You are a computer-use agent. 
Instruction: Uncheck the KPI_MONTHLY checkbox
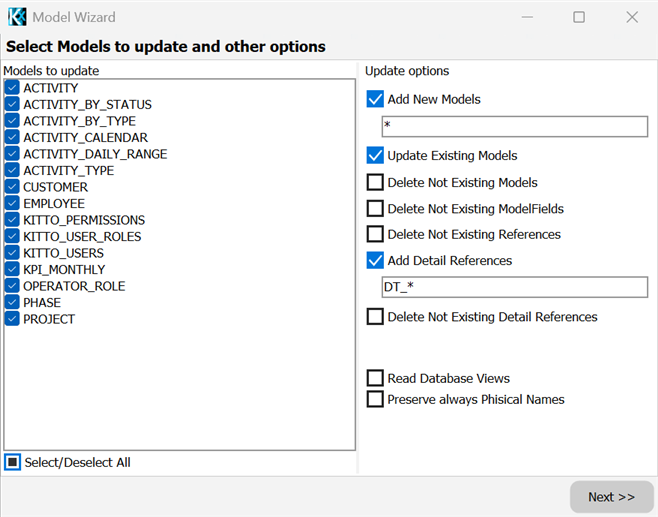pos(12,269)
